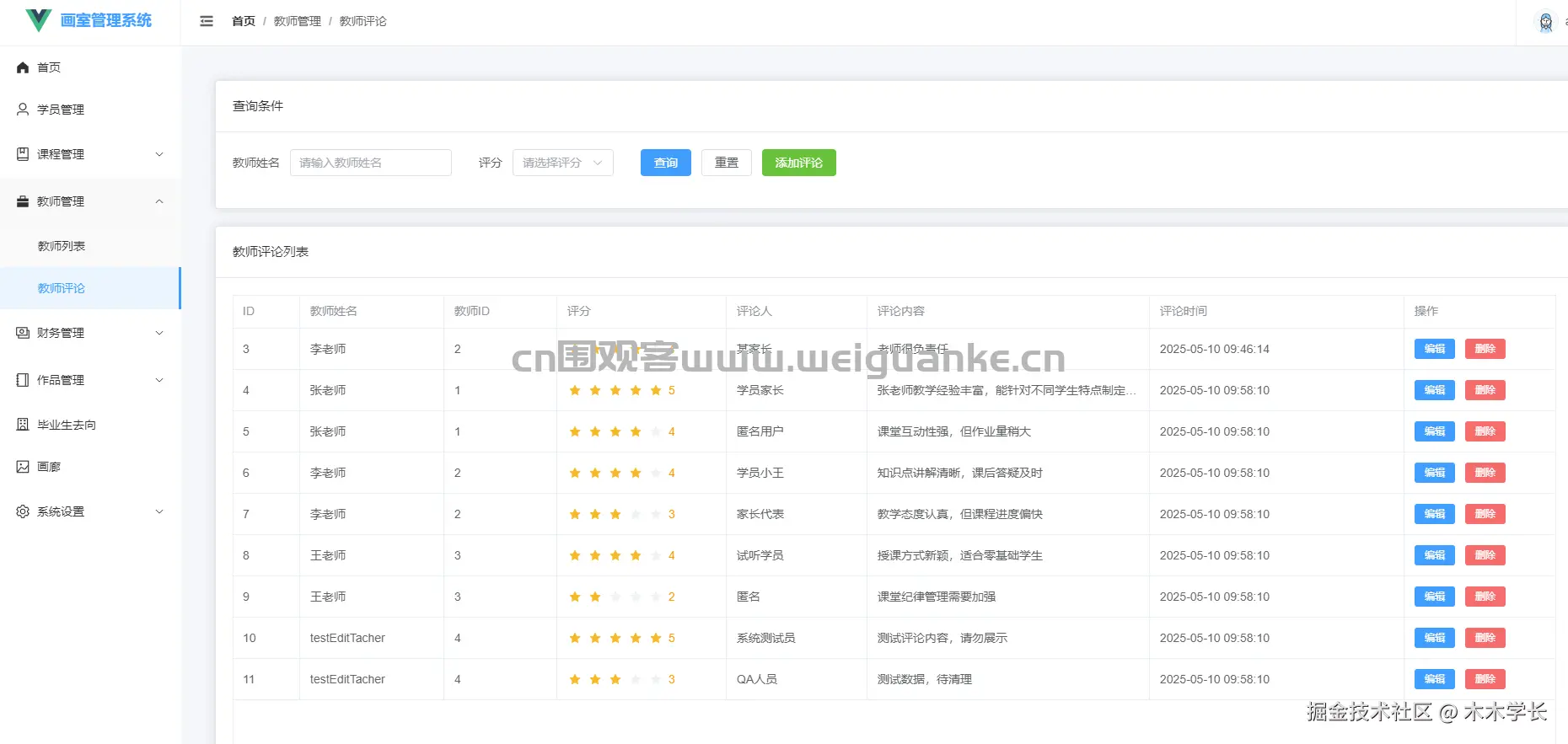1568x744 pixels.
Task: Click 删除 for QA人员 comment row
Action: [1485, 679]
